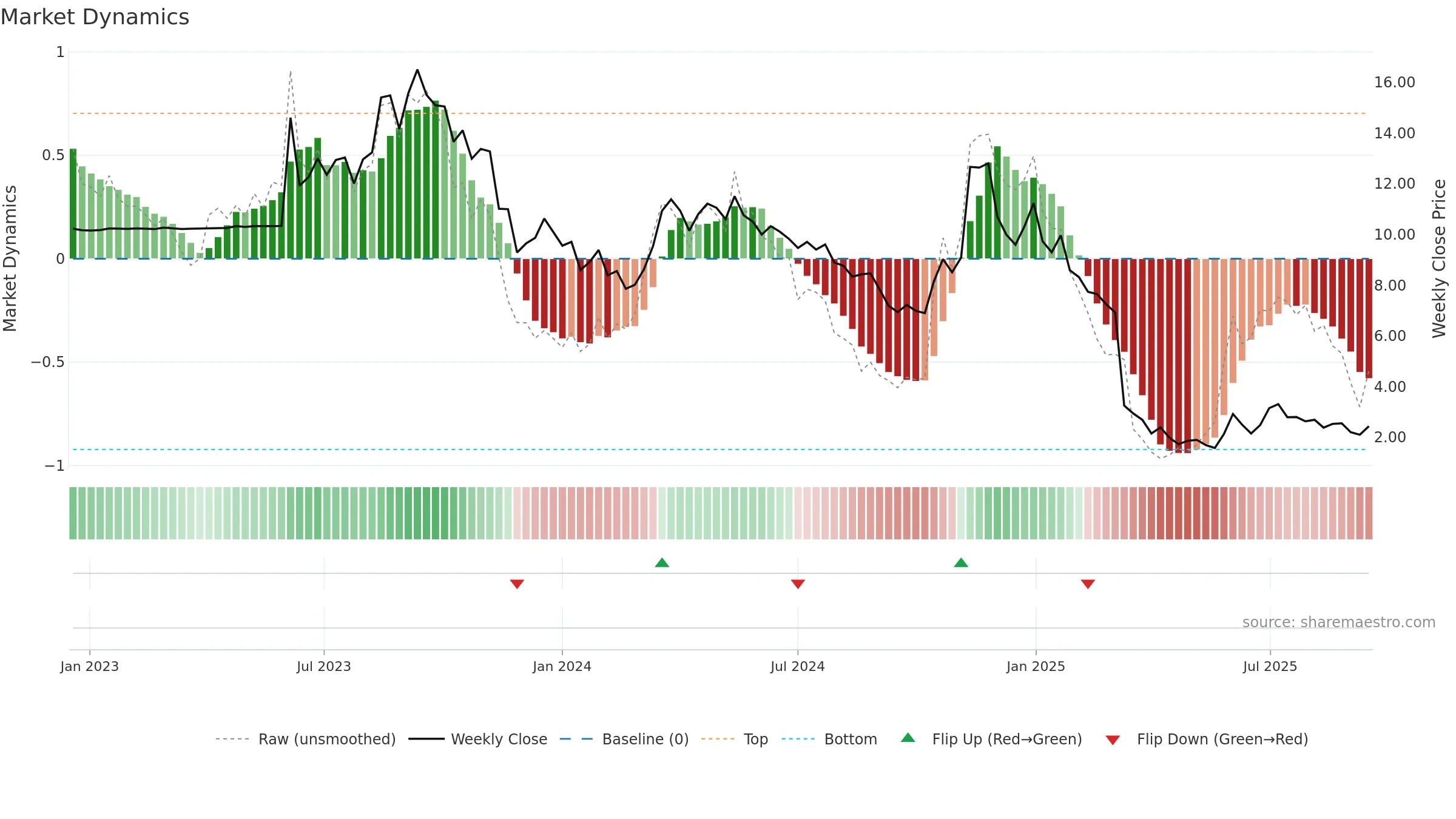Image resolution: width=1456 pixels, height=819 pixels.
Task: Toggle the Bottom legend entry
Action: tap(829, 739)
